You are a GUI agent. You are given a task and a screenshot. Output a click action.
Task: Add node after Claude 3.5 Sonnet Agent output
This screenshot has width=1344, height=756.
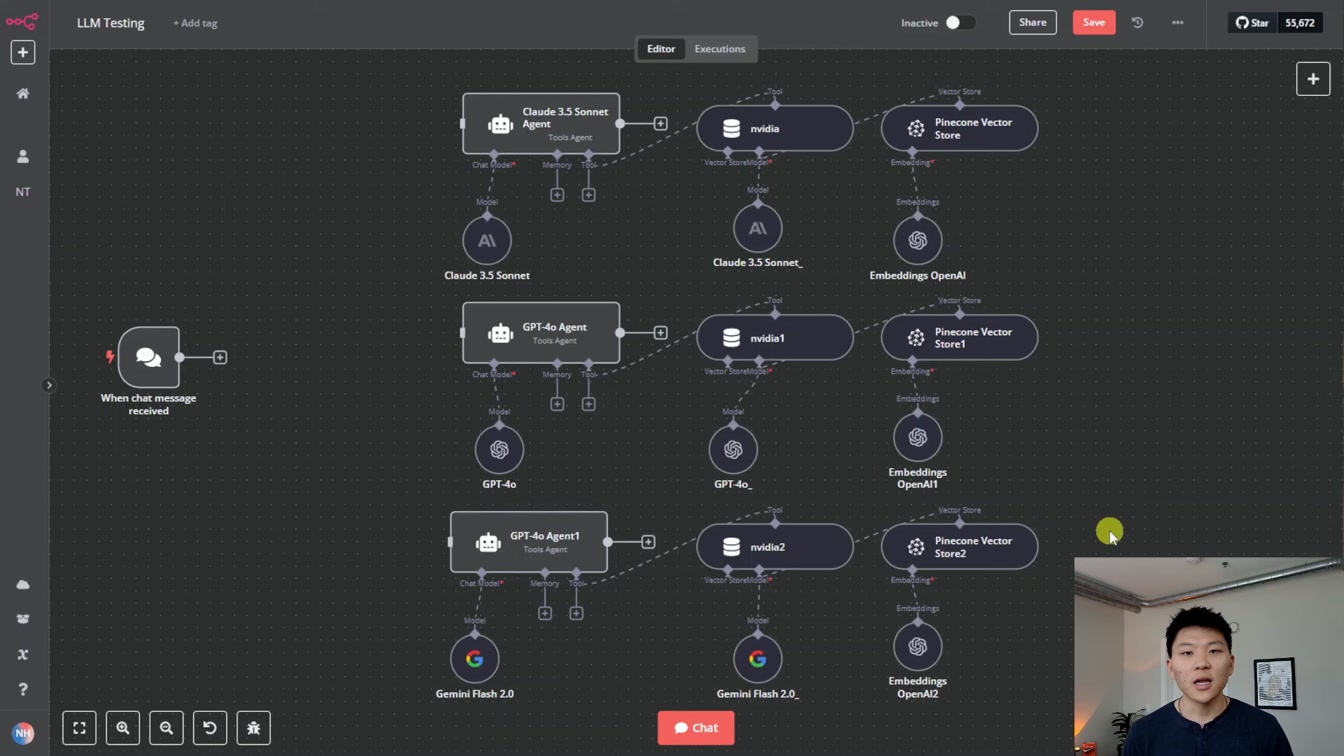click(660, 123)
